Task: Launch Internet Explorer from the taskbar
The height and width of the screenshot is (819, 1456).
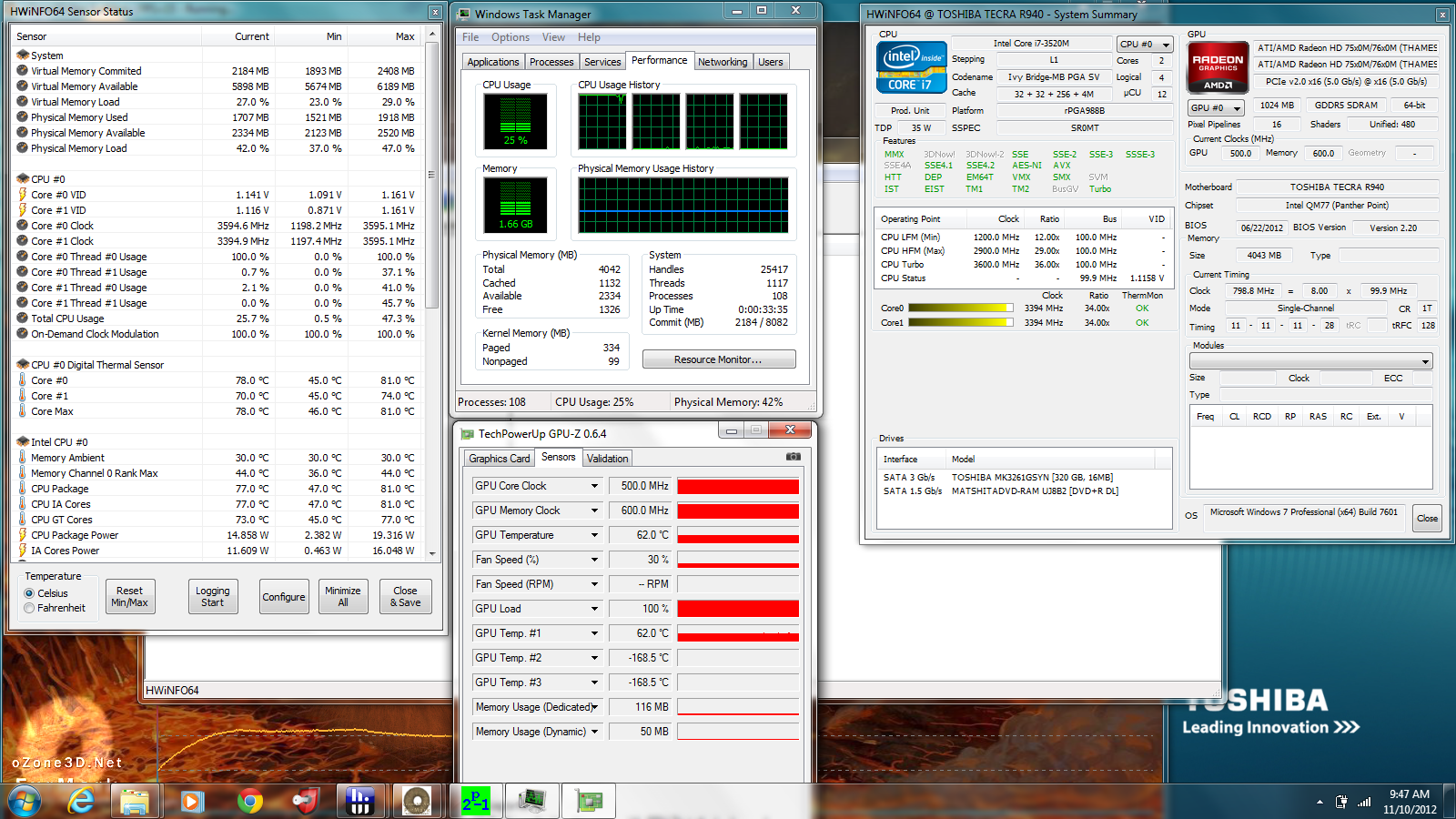Action: 82,801
